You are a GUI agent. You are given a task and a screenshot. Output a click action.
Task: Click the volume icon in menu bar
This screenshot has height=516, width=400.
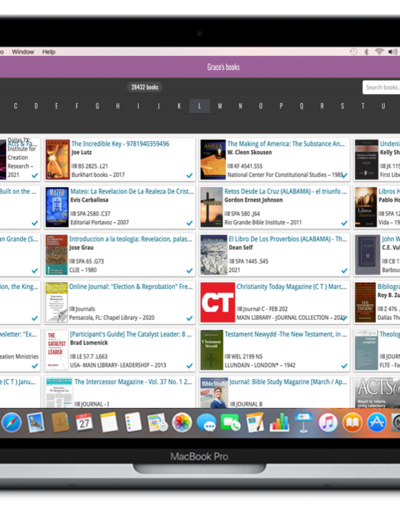393,52
